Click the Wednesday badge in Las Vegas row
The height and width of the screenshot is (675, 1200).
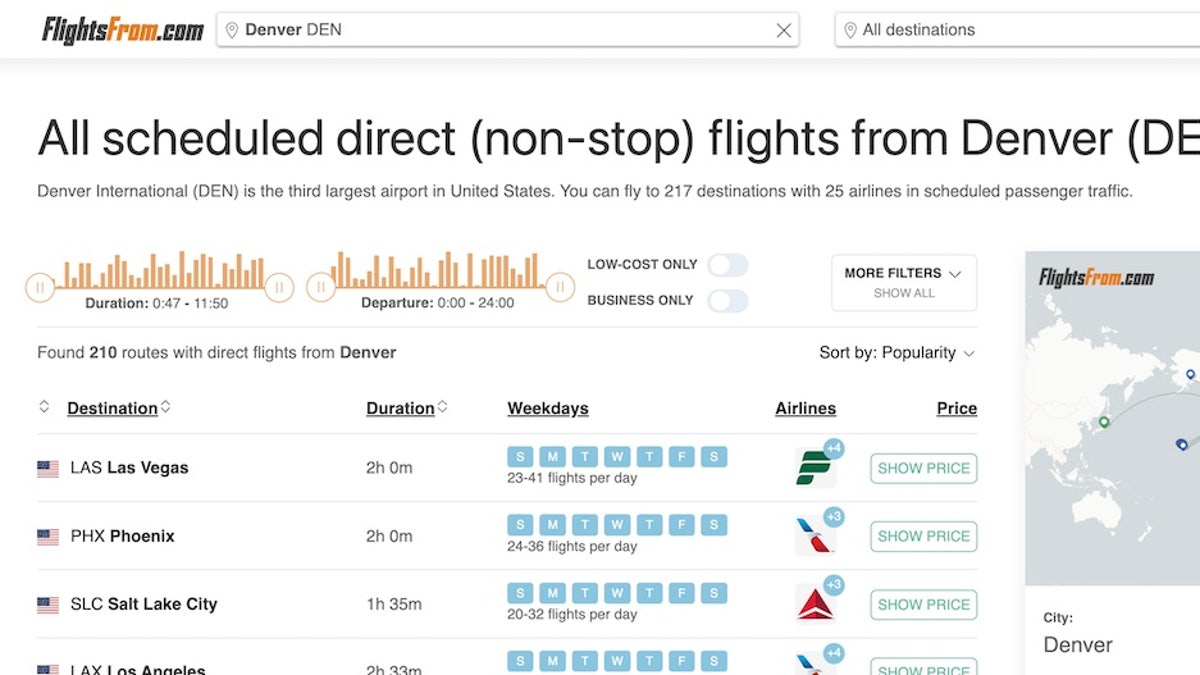point(617,457)
